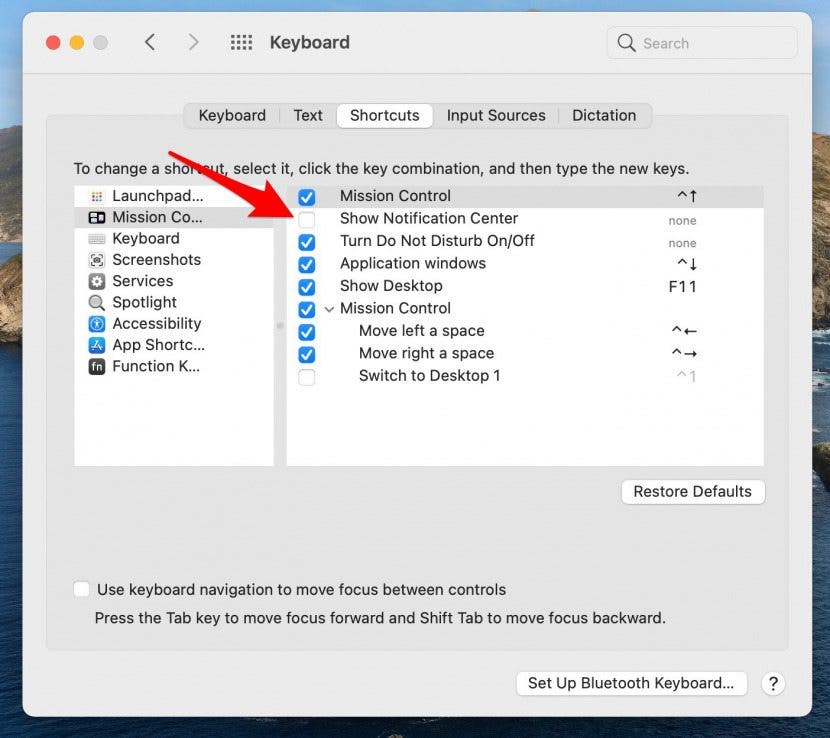The height and width of the screenshot is (738, 830).
Task: Select the Accessibility shortcuts category
Action: [x=156, y=323]
